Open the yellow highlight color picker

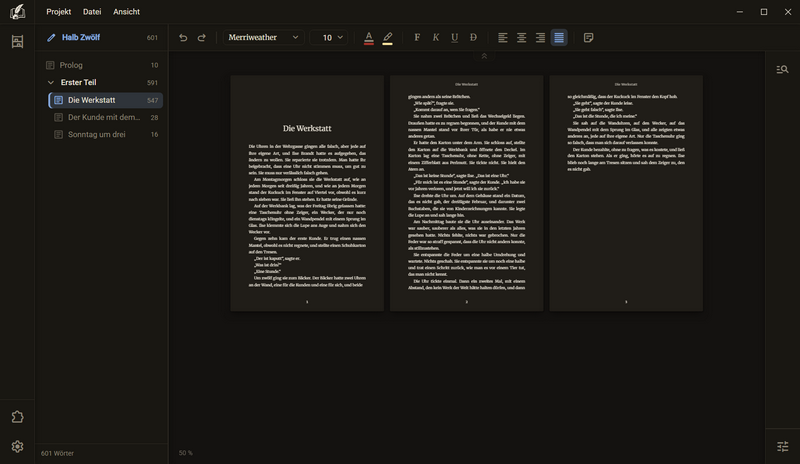[387, 37]
